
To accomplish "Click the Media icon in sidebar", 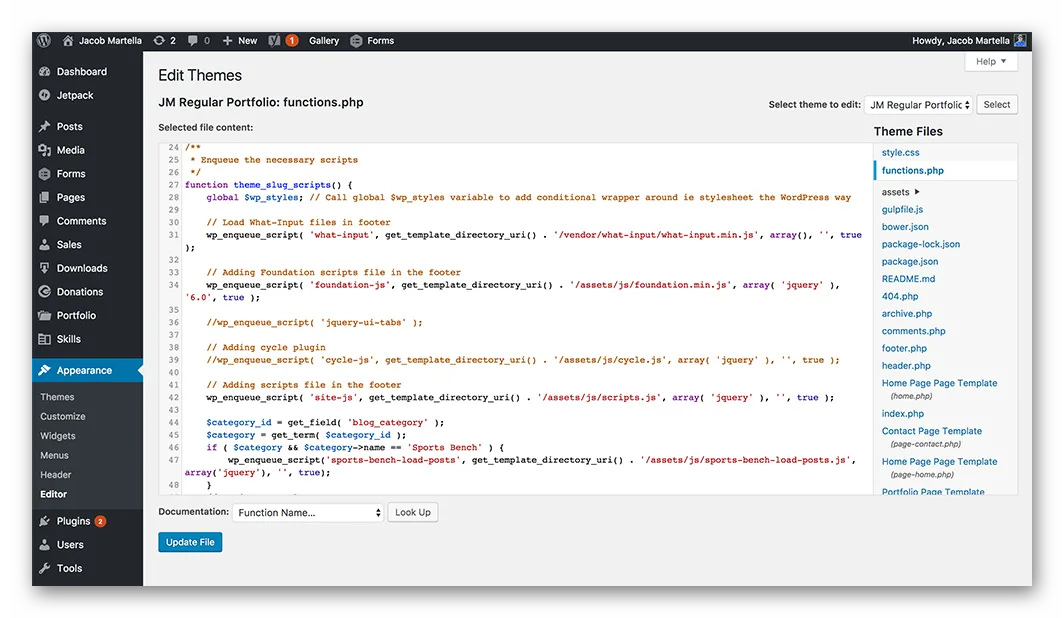I will [45, 150].
